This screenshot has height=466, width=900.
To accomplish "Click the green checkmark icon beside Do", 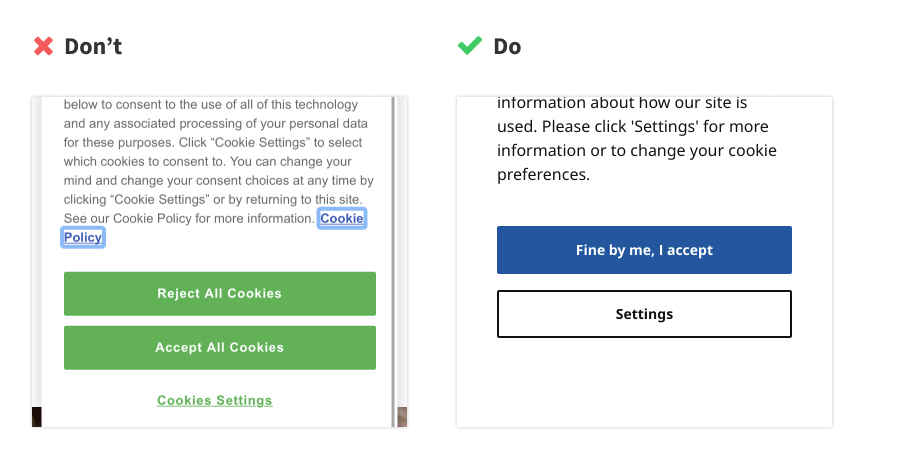I will (x=469, y=46).
